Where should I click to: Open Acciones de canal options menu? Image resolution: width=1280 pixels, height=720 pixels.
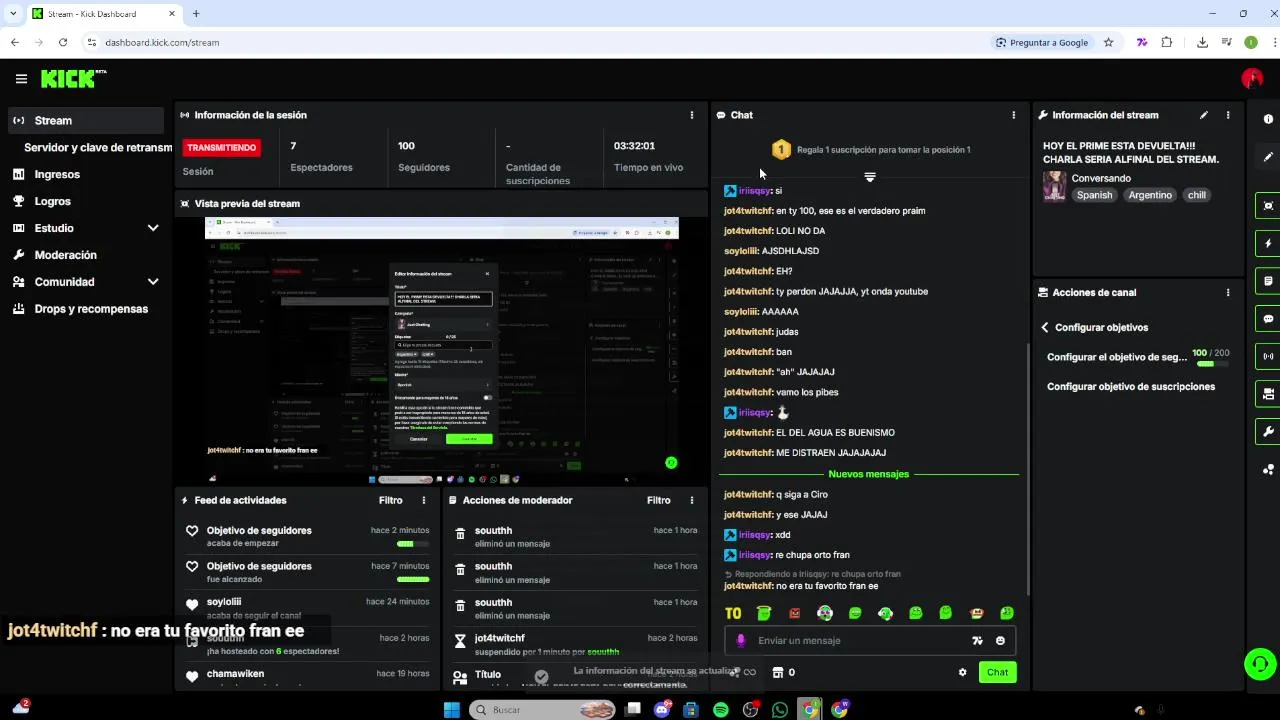coord(1228,293)
